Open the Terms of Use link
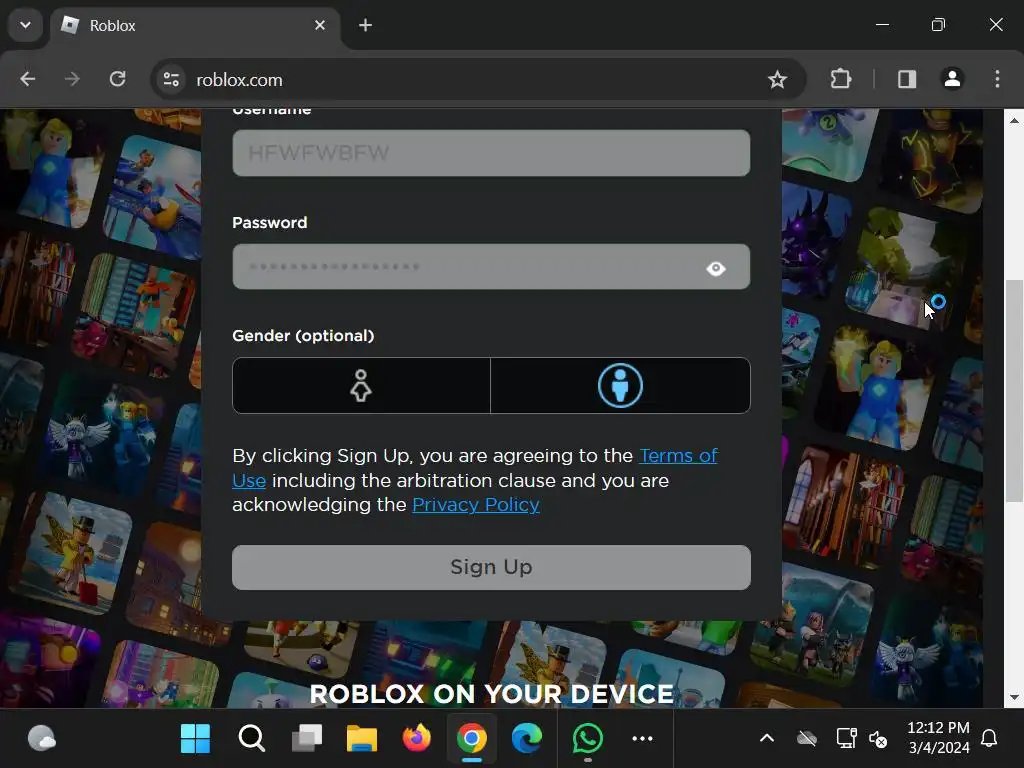This screenshot has height=768, width=1024. (x=678, y=455)
